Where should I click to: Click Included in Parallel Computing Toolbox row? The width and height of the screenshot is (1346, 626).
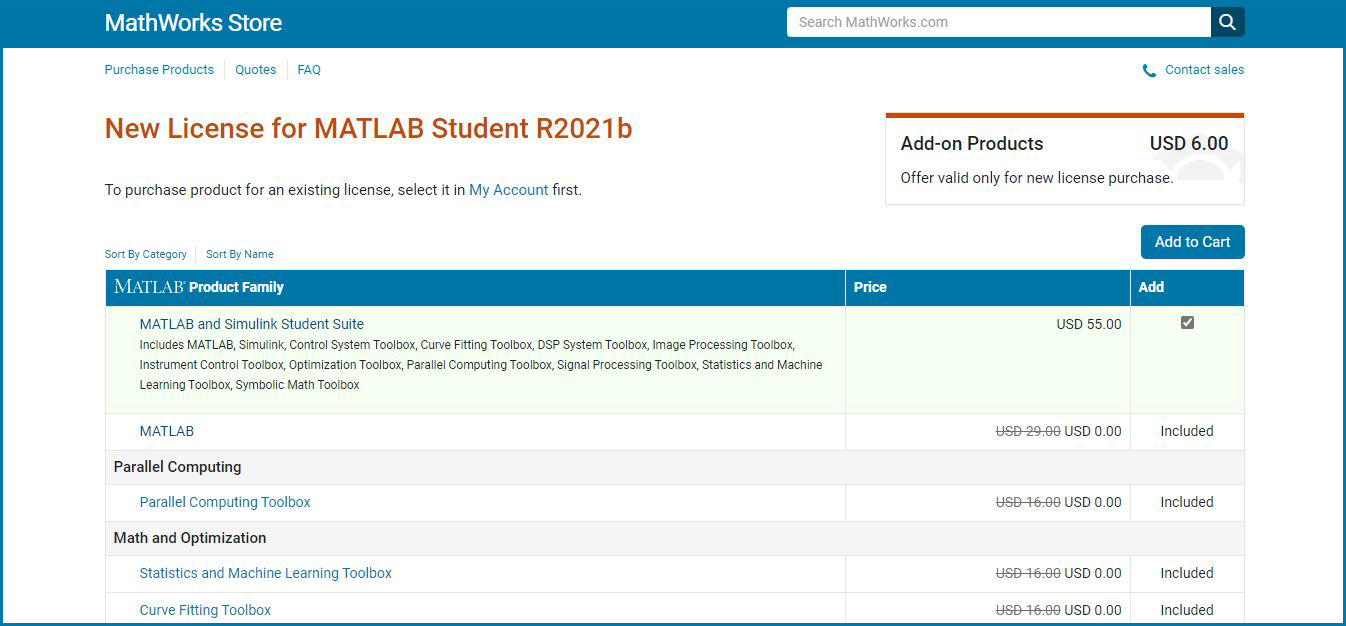tap(1187, 502)
